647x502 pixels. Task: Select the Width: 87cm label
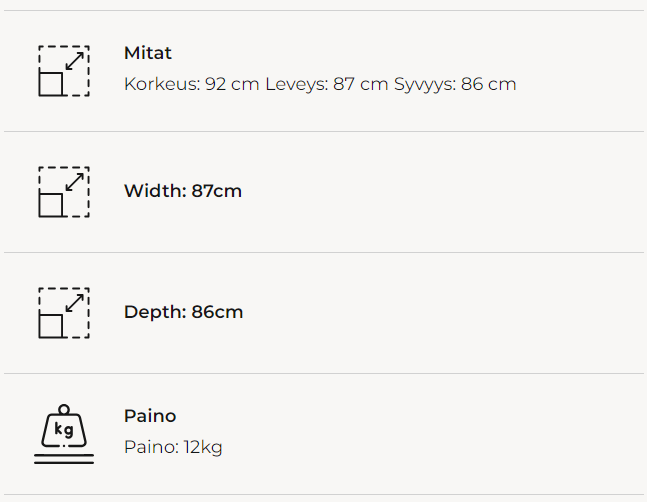[183, 191]
